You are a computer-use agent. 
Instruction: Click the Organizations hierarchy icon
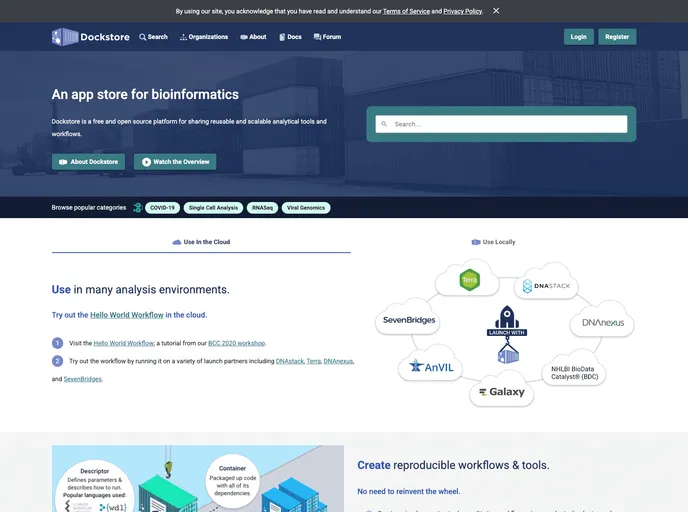click(183, 37)
